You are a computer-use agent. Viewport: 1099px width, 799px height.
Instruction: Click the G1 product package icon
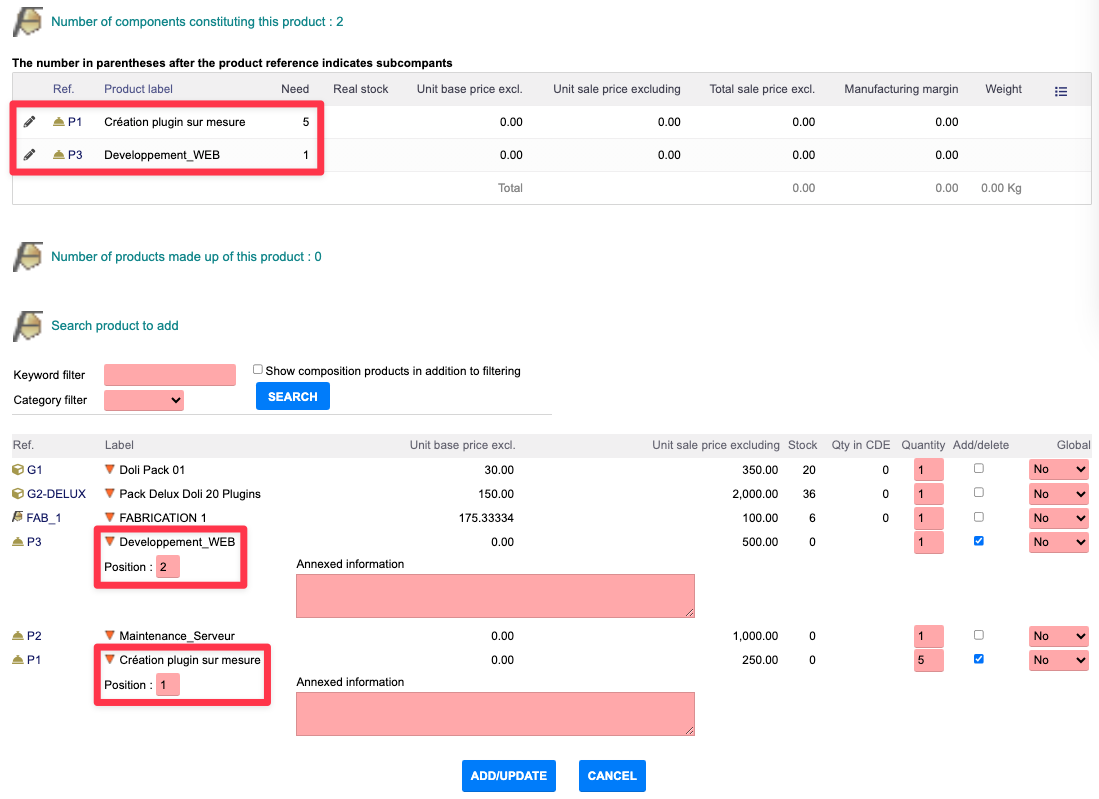[x=18, y=469]
